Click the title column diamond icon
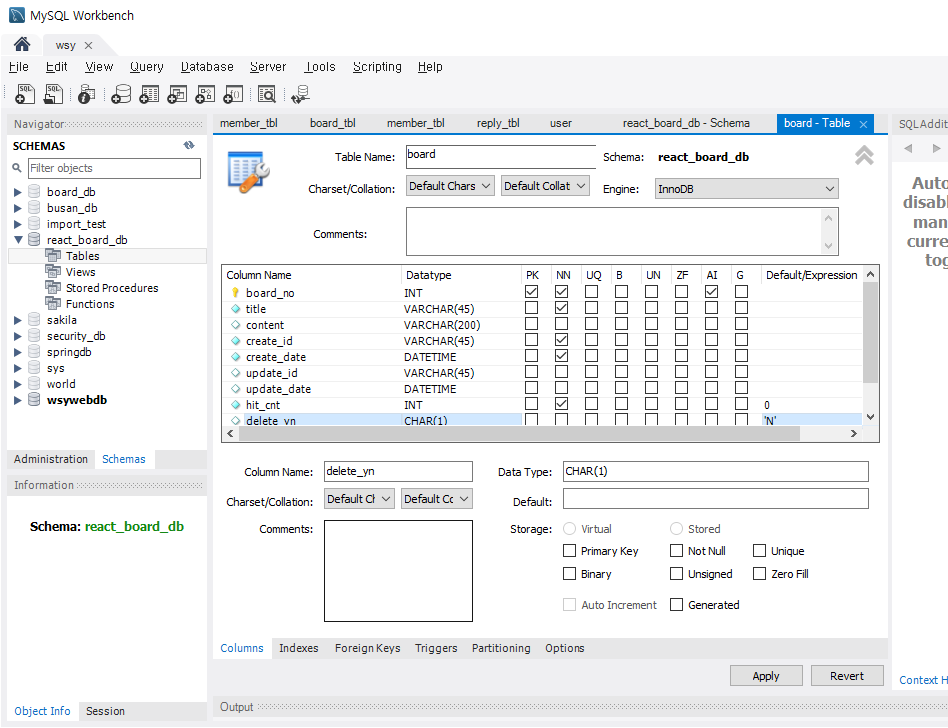This screenshot has height=728, width=948. click(236, 308)
